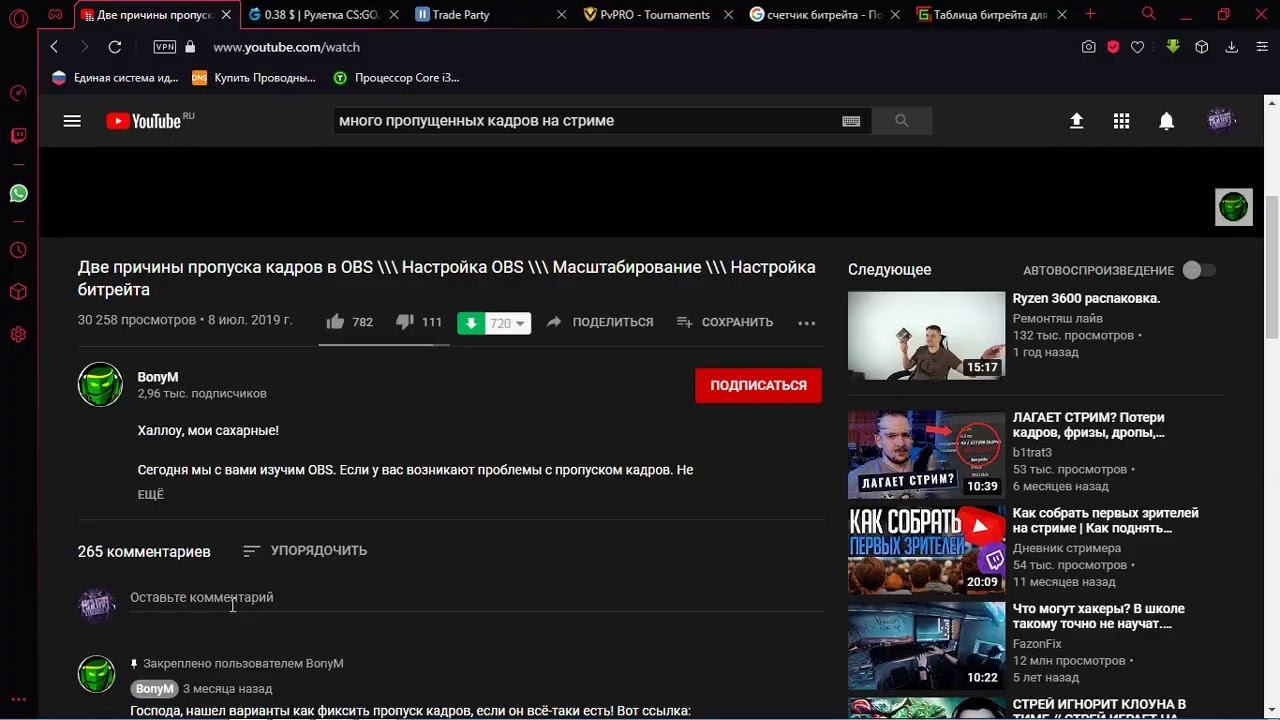
Task: Open the video upload icon
Action: pyautogui.click(x=1076, y=121)
